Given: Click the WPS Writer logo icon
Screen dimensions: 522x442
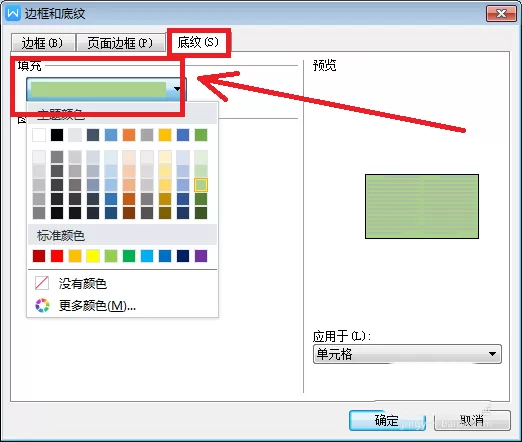Looking at the screenshot, I should 13,14.
